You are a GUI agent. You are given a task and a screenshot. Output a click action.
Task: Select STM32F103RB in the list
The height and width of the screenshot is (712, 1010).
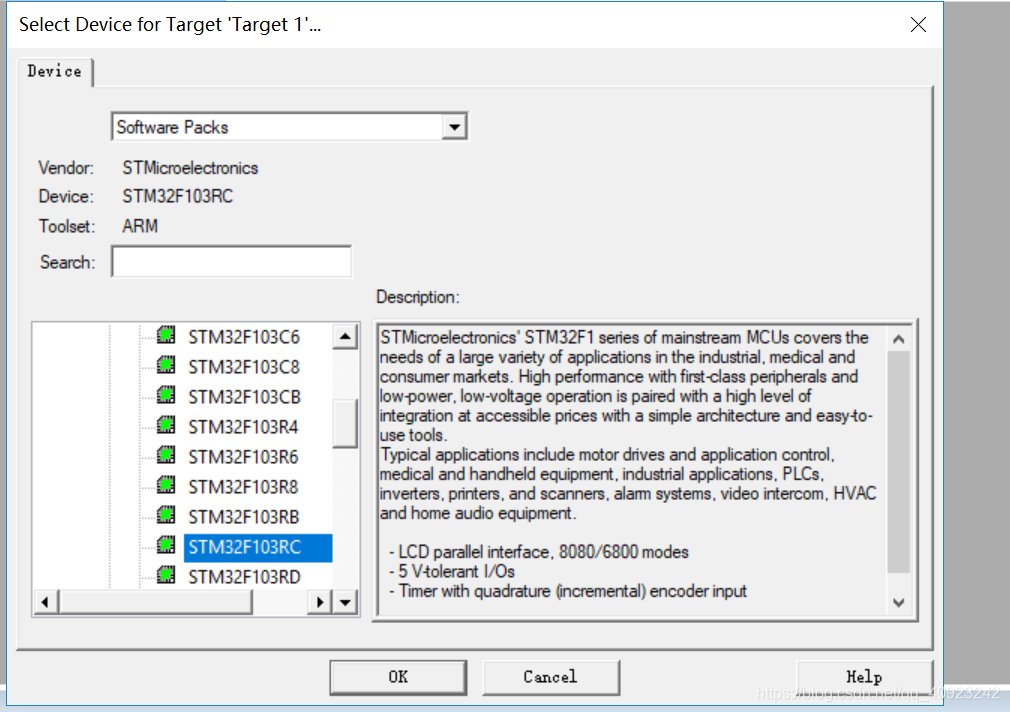click(x=244, y=517)
